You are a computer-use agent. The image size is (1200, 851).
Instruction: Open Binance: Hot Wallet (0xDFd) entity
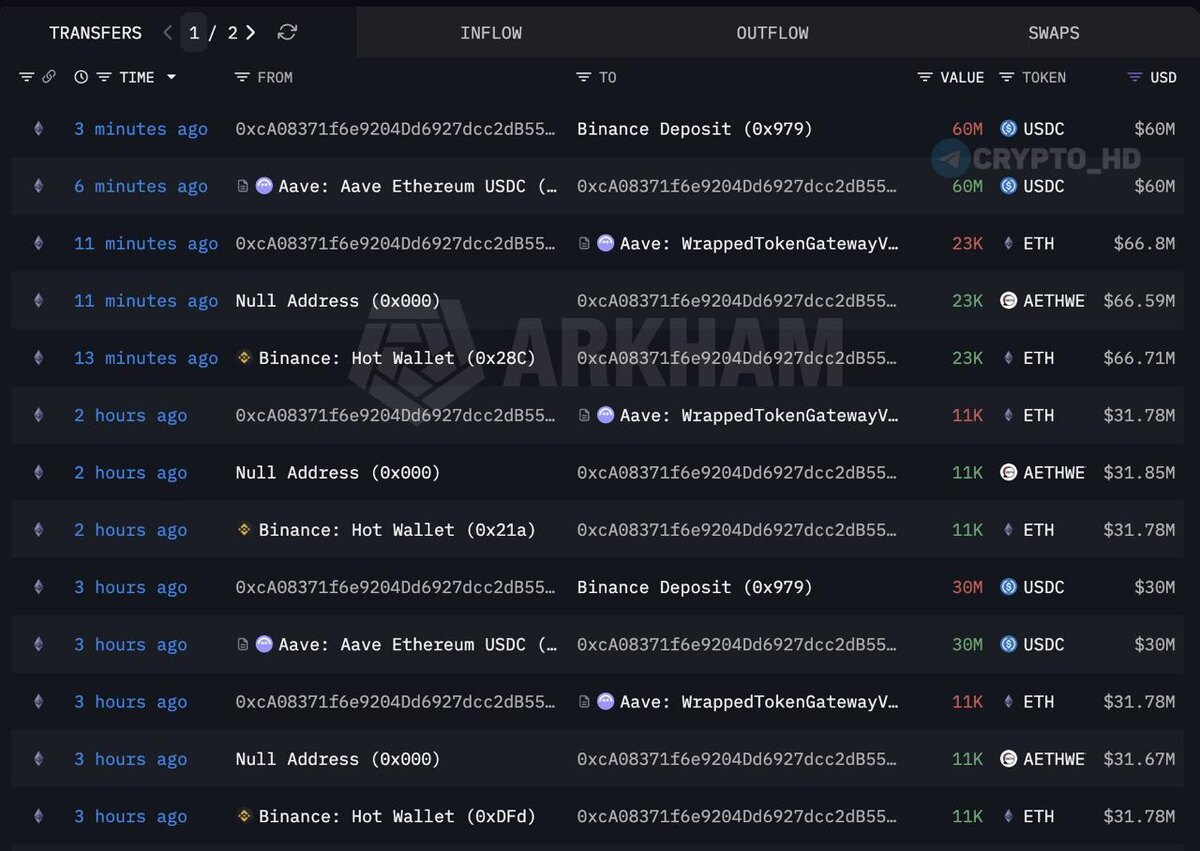(x=397, y=816)
